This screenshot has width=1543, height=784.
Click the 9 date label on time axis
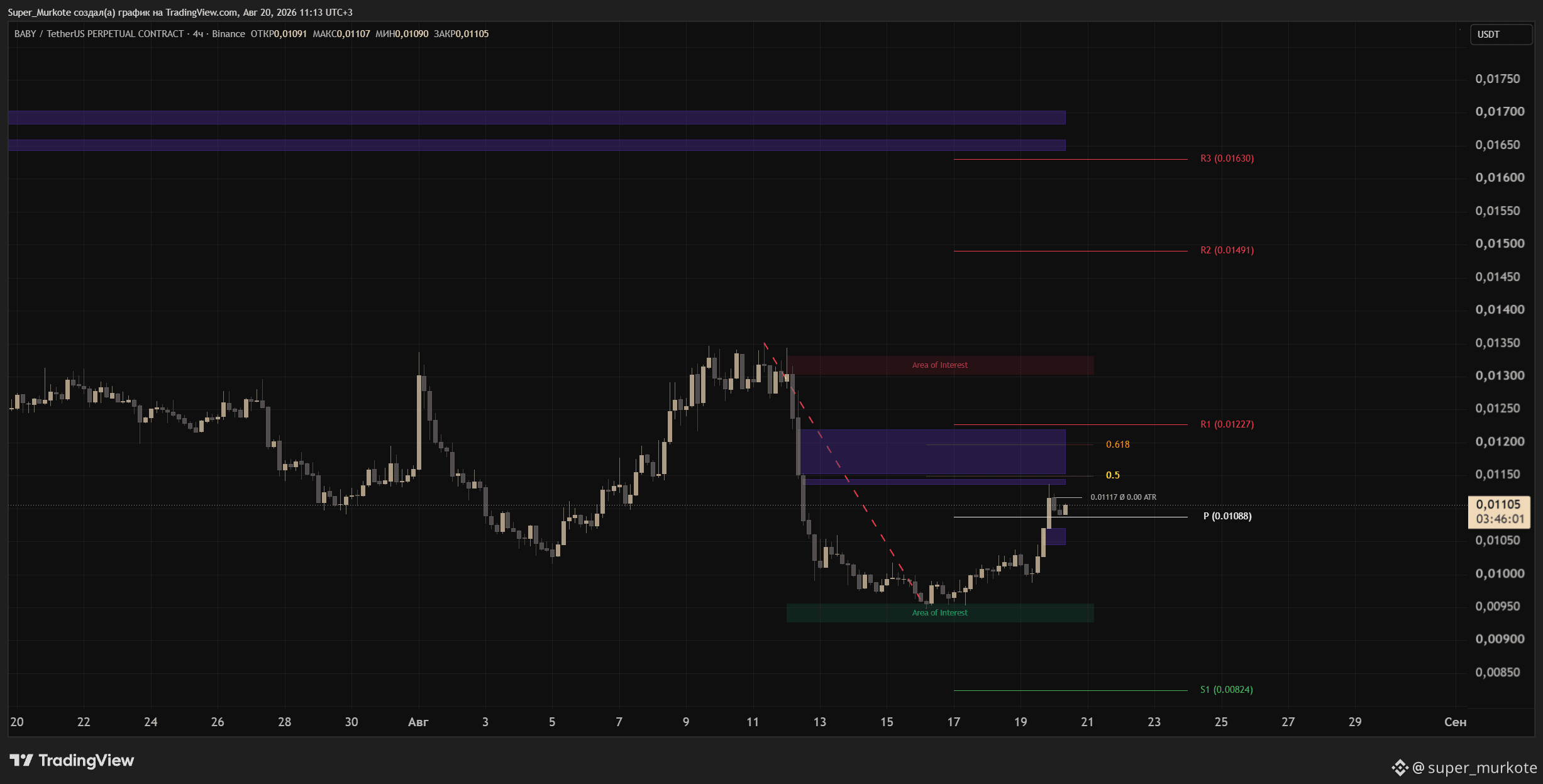686,722
